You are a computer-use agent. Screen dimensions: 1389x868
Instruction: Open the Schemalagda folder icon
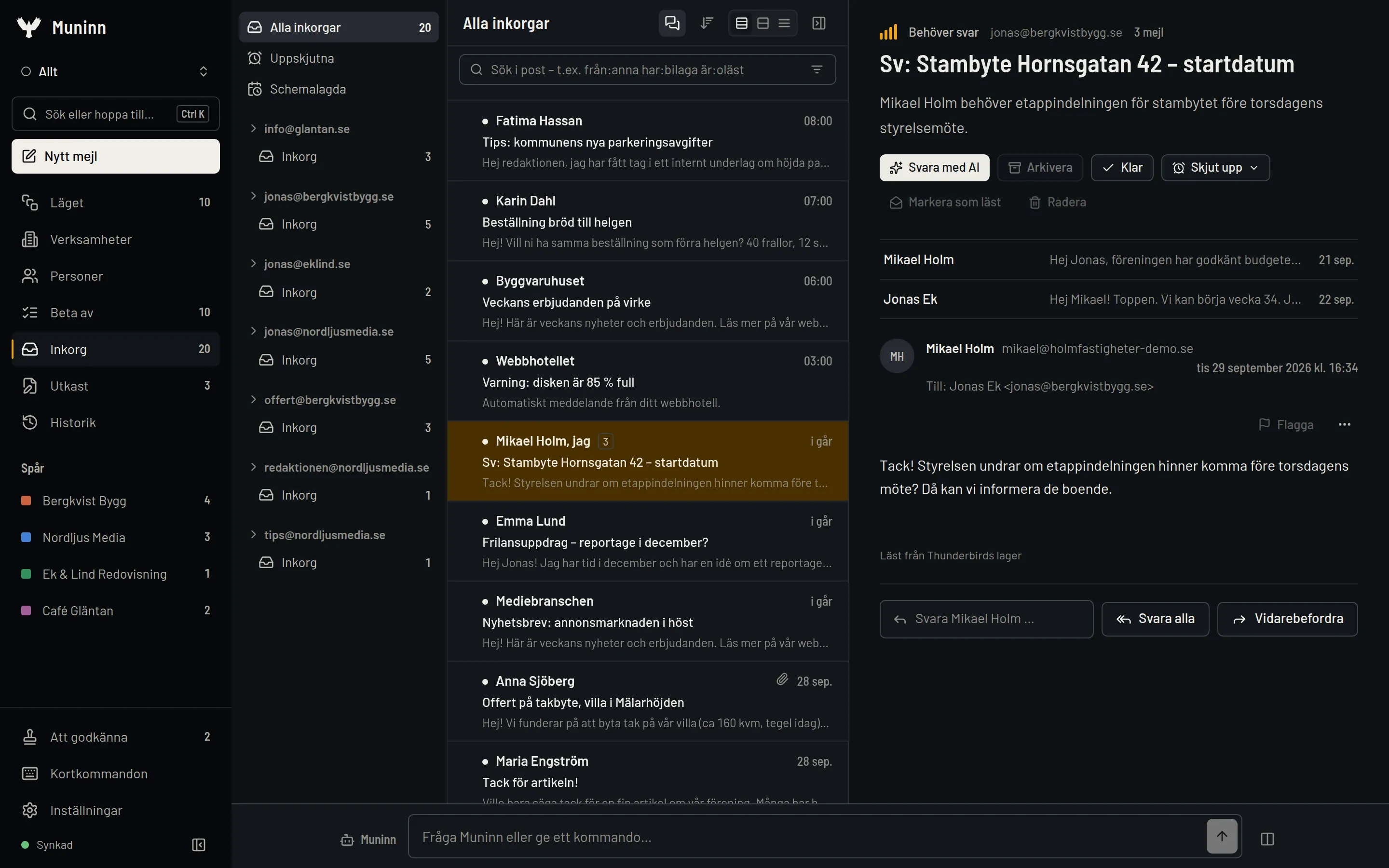255,89
